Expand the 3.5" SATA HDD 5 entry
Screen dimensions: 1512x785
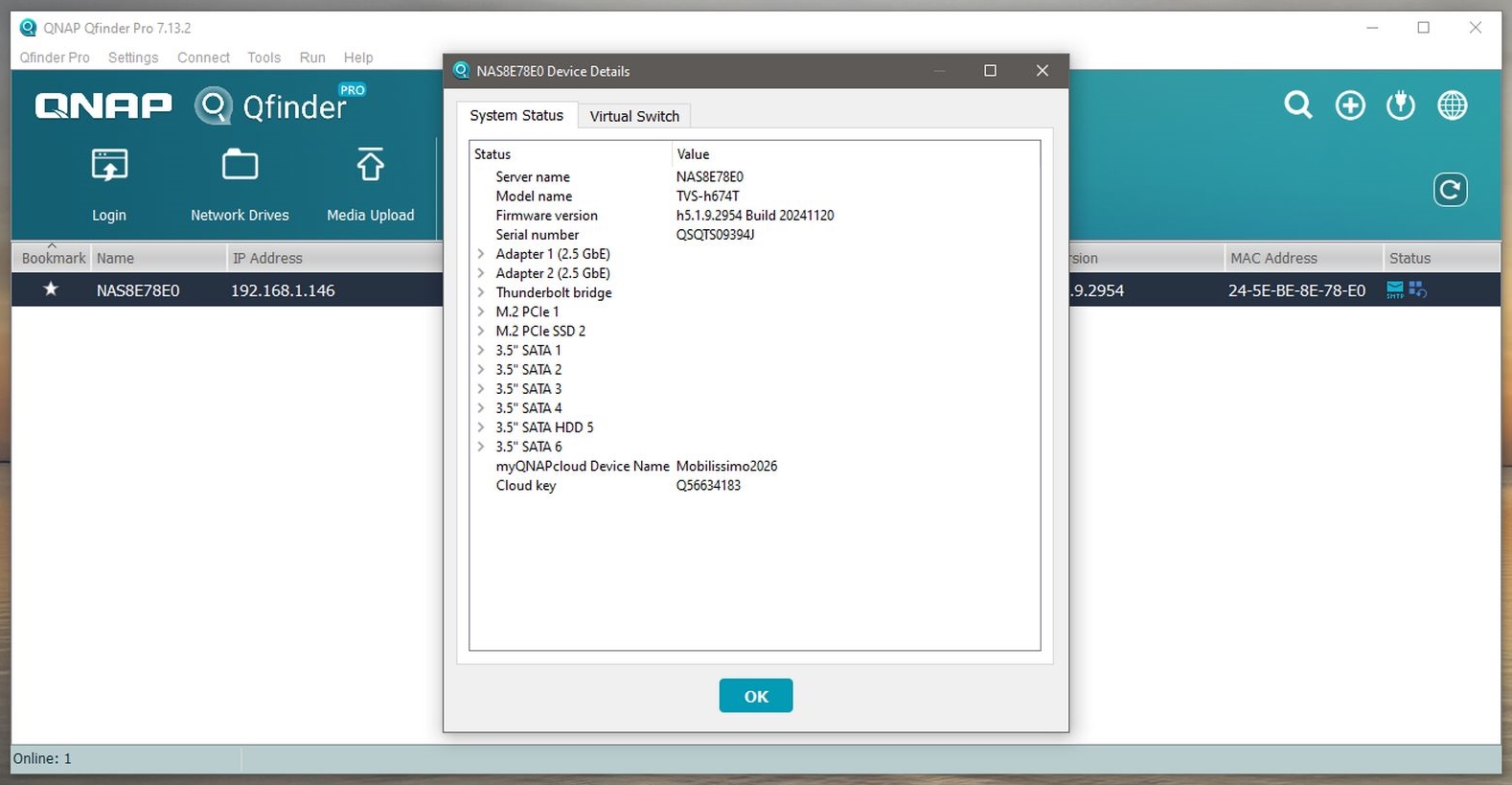pos(481,427)
